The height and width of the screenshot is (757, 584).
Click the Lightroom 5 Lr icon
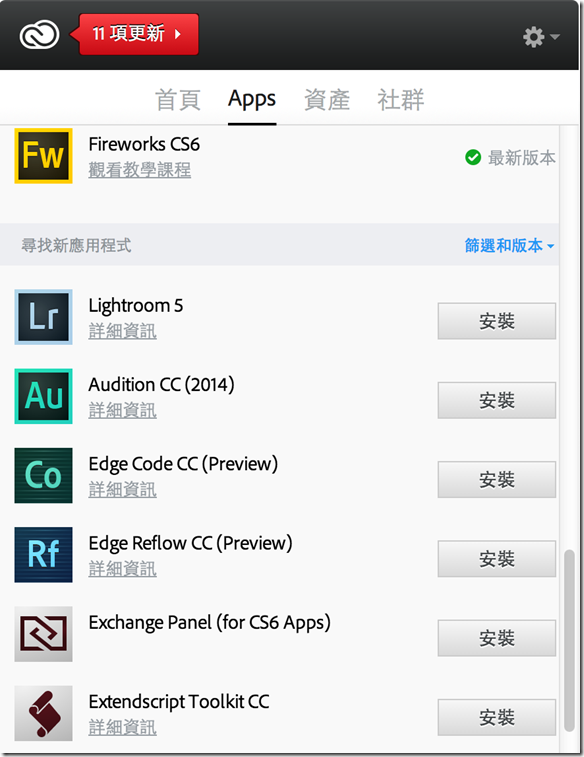43,317
